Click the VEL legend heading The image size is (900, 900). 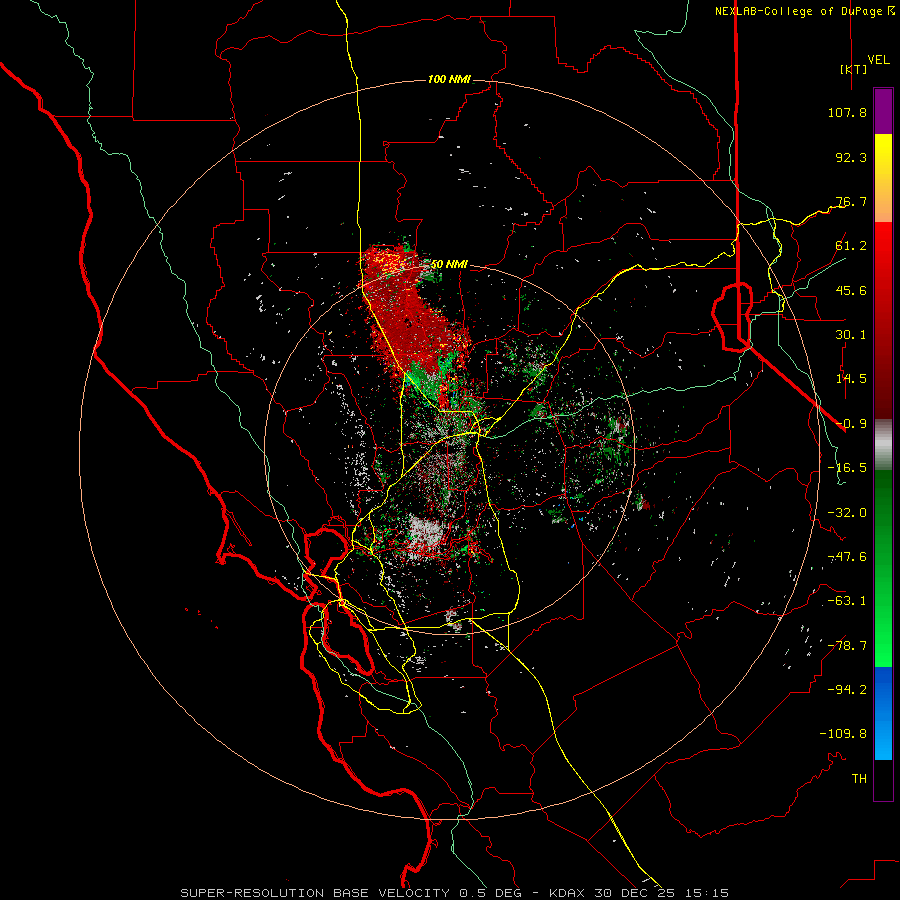[878, 60]
